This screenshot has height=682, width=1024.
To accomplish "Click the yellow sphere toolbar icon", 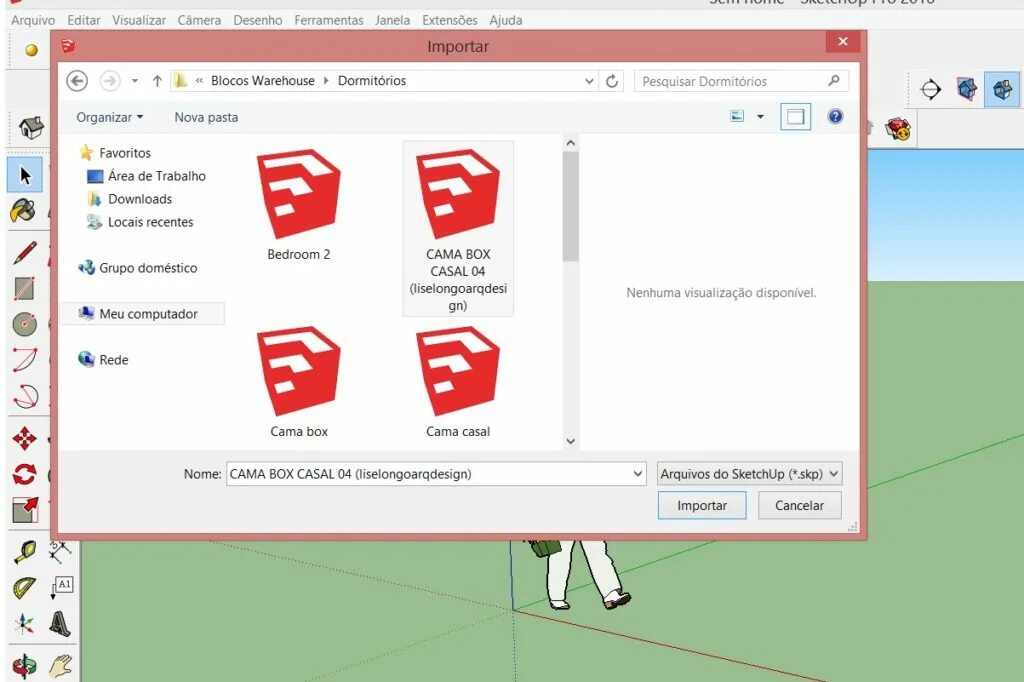I will tap(31, 50).
